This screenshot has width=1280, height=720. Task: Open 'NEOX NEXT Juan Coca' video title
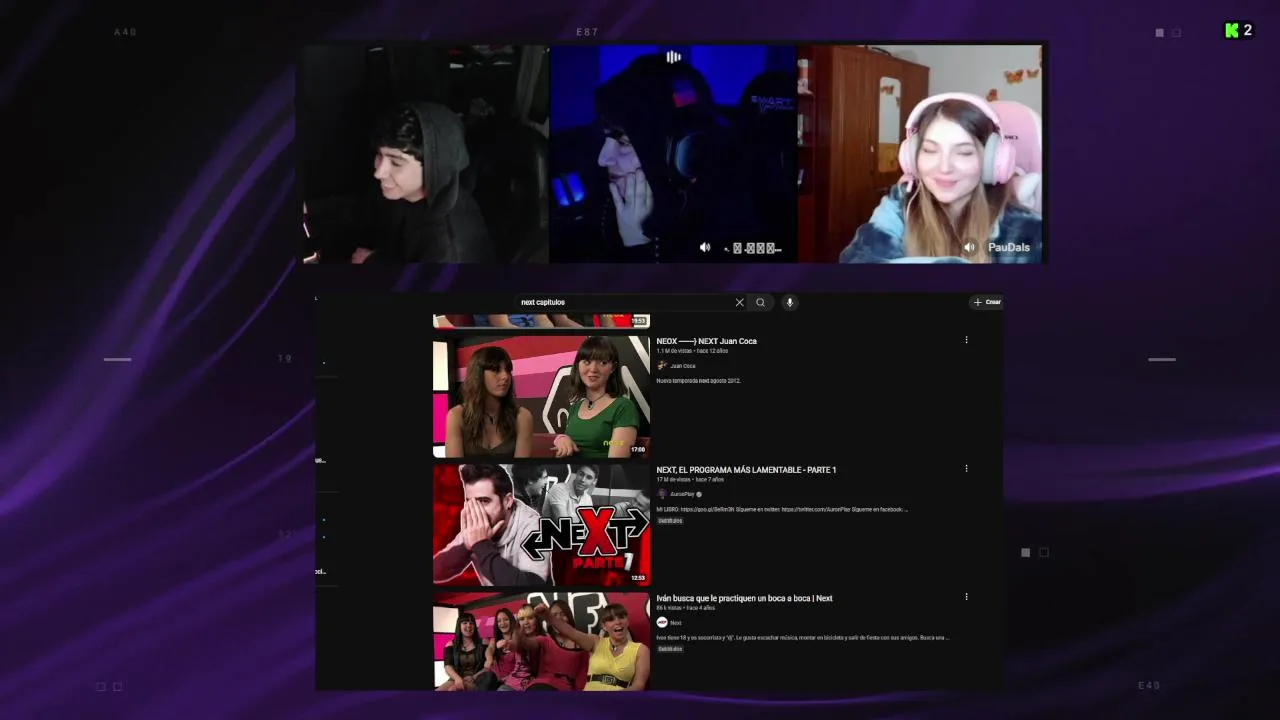click(x=706, y=341)
